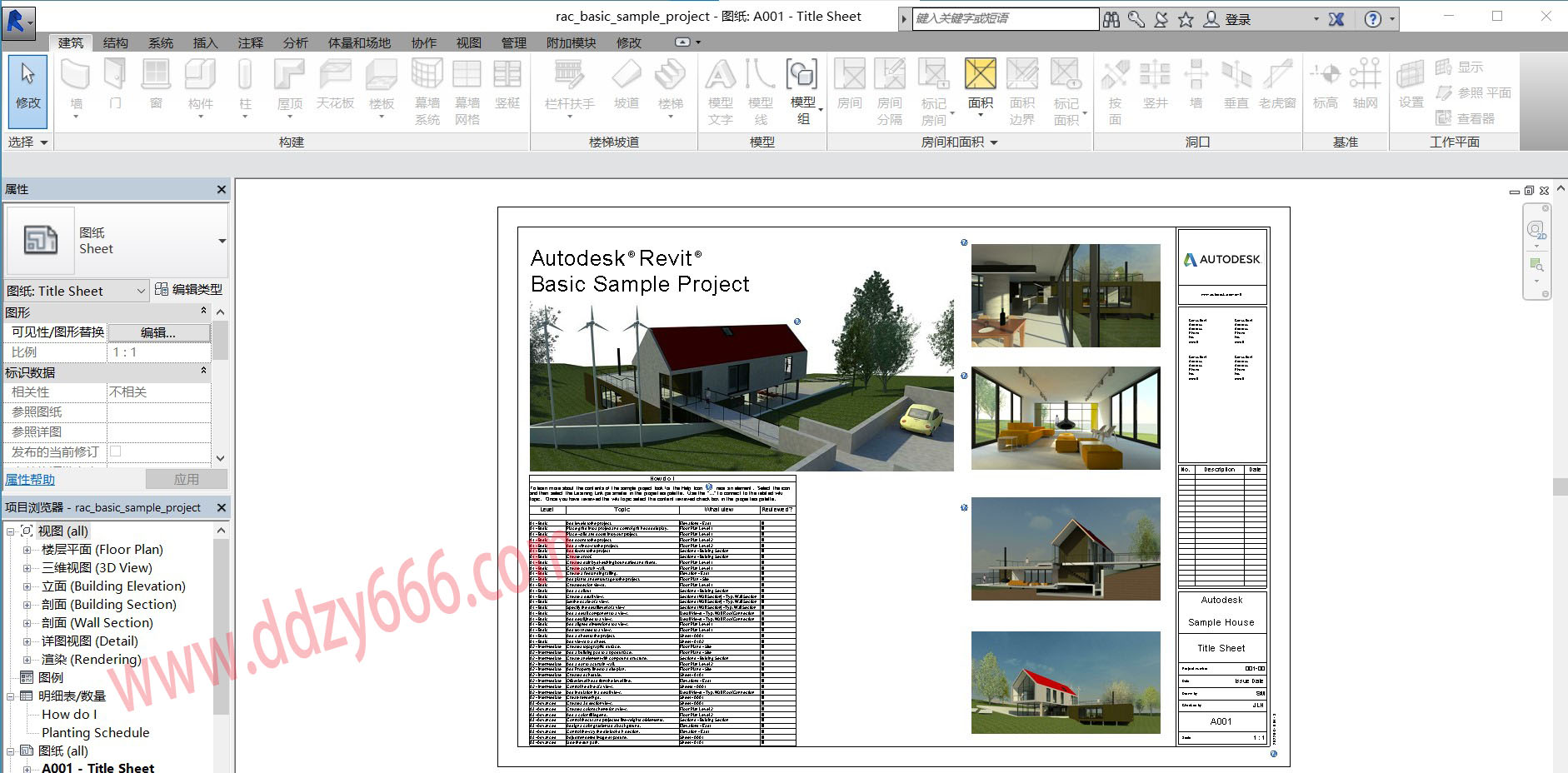
Task: Expand 立面 (Building Elevation) tree node
Action: 27,586
